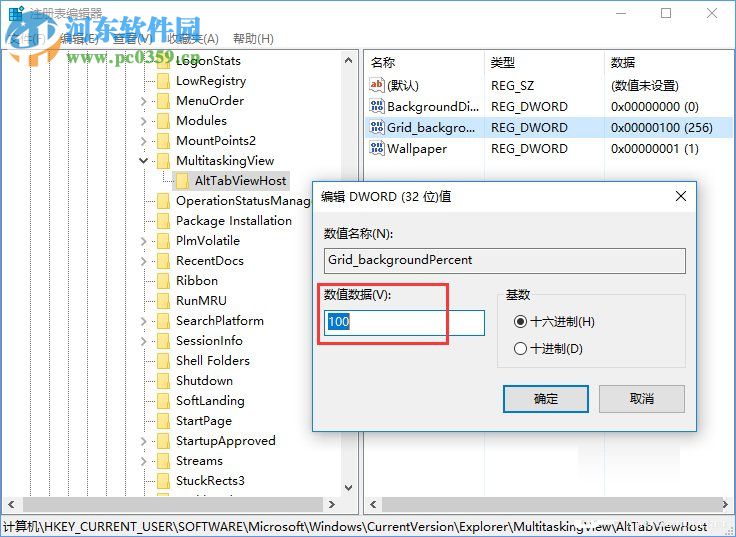The image size is (736, 537).
Task: Click the Modules folder icon
Action: click(x=163, y=121)
